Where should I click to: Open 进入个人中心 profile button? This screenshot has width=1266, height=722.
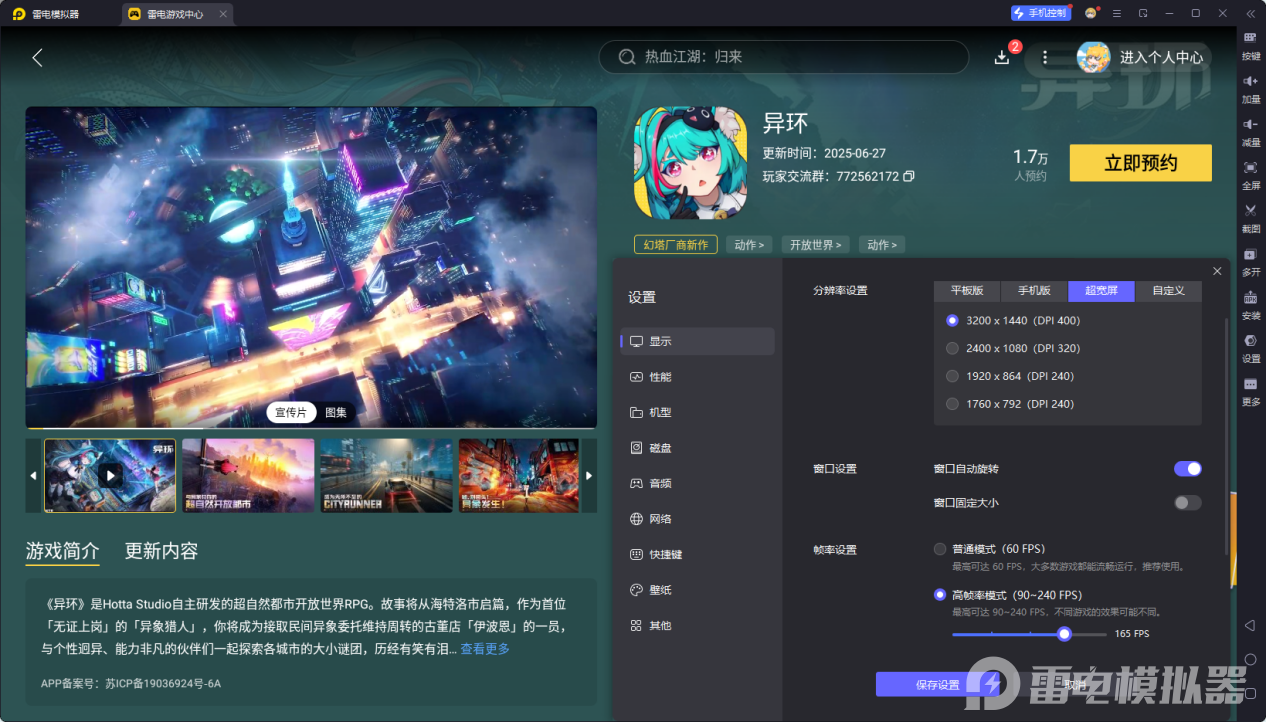click(x=1143, y=57)
